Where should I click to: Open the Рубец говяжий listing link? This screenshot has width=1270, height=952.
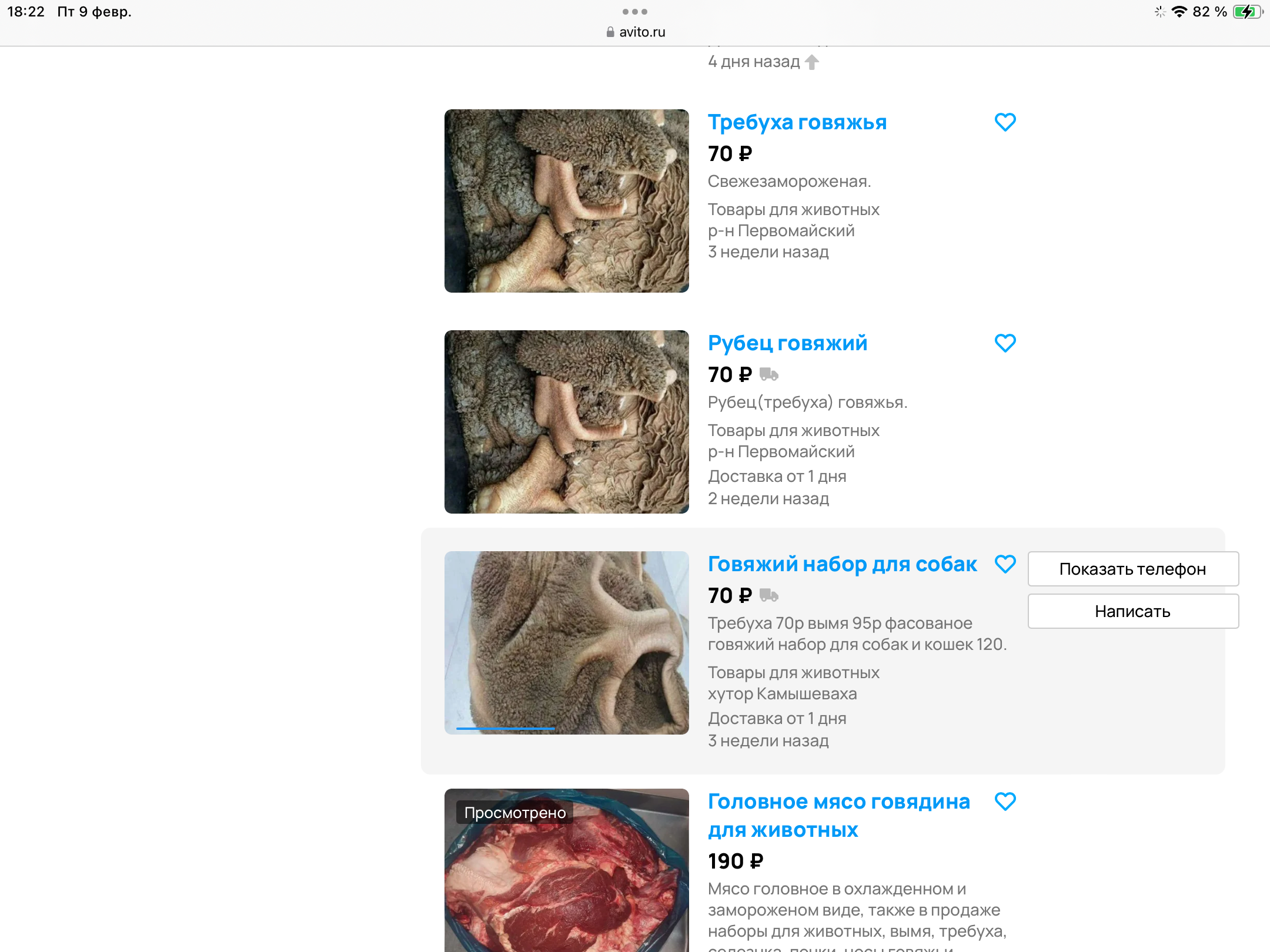[787, 343]
